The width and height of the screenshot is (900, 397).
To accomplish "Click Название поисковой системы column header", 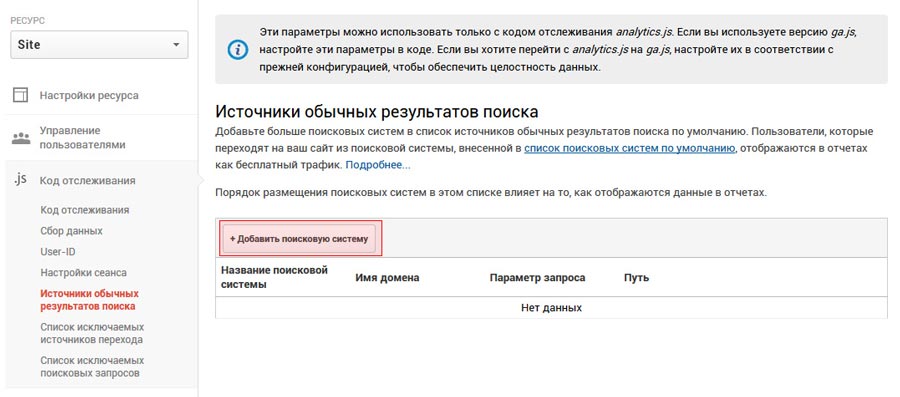I will 274,277.
